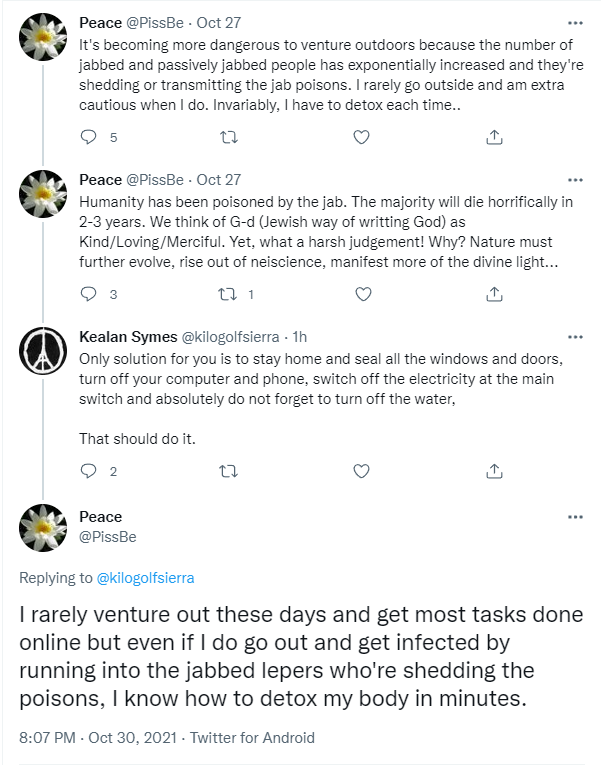Like the first tweet about jab poisons
601x765 pixels.
click(361, 137)
